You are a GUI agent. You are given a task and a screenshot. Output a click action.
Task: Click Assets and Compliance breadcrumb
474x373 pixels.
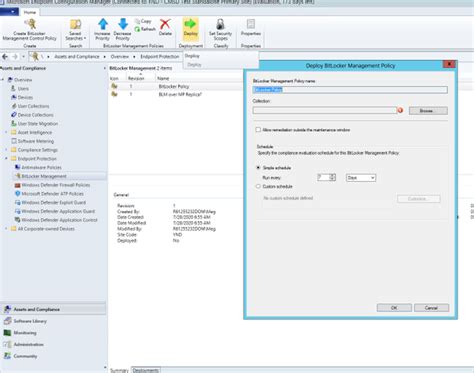[x=77, y=57]
